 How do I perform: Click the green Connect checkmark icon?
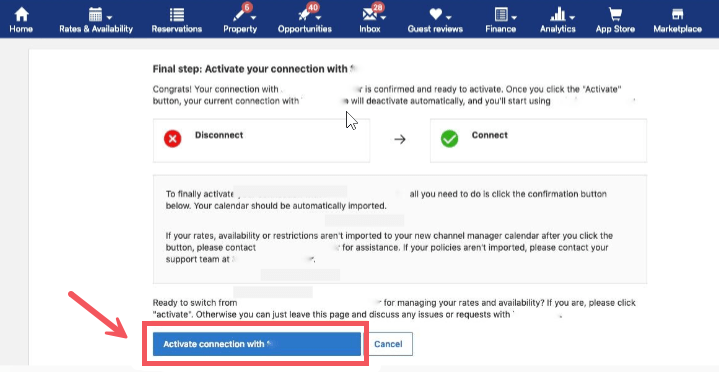pyautogui.click(x=449, y=139)
